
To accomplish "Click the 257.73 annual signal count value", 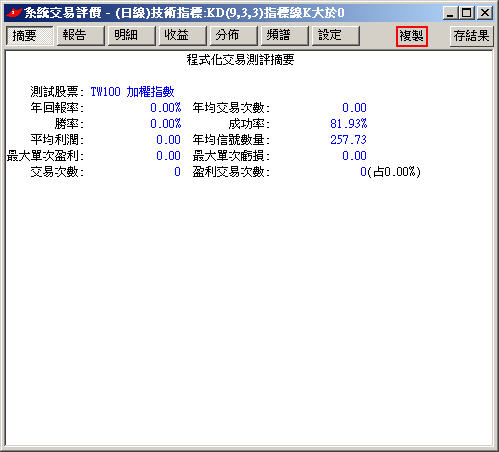I will point(348,140).
